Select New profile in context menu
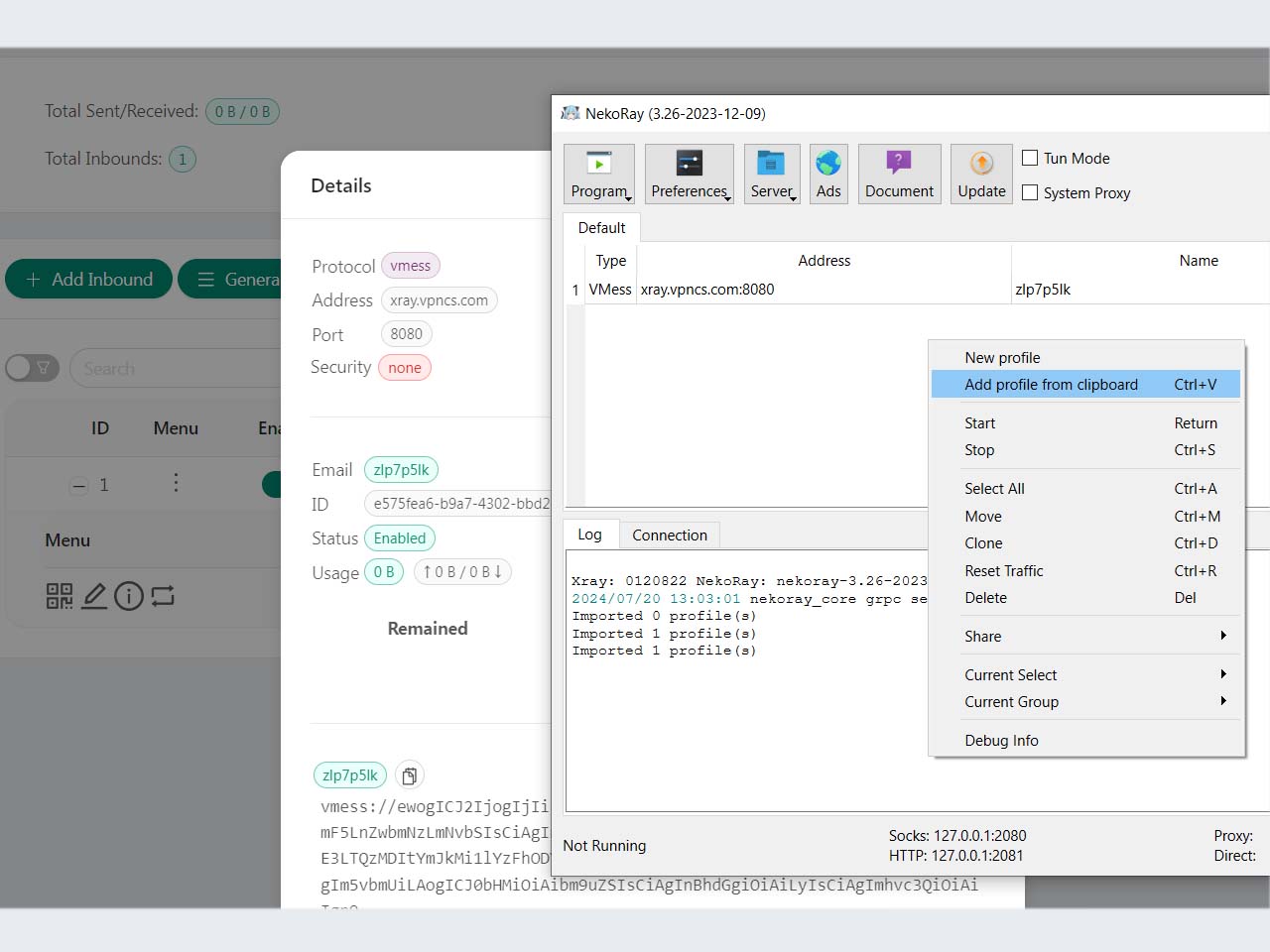 (x=1086, y=358)
